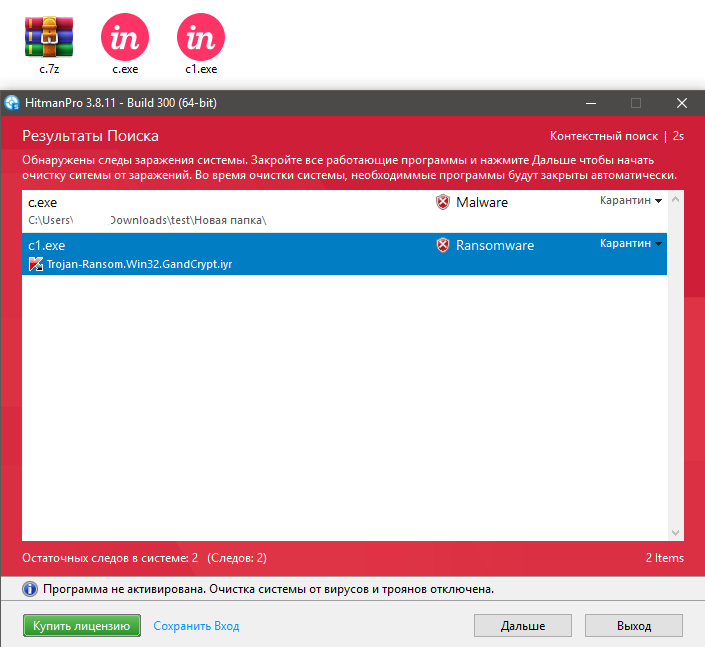705x647 pixels.
Task: Click the Выход button
Action: 634,625
